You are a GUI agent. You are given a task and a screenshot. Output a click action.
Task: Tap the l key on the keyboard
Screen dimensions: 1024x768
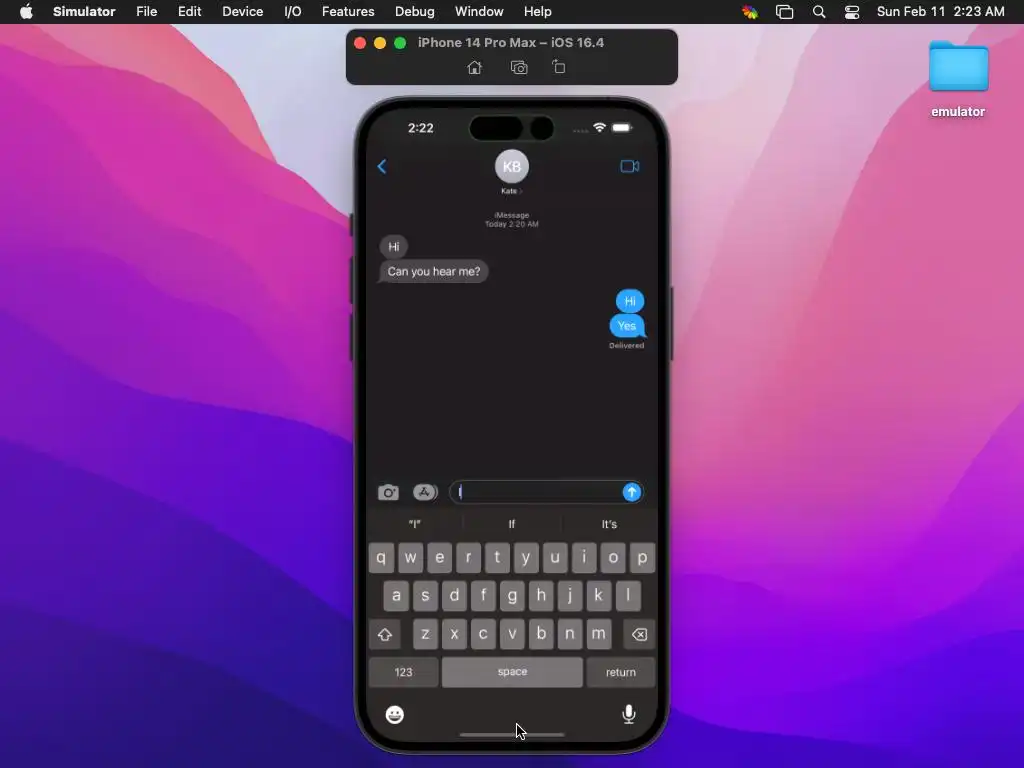[628, 596]
